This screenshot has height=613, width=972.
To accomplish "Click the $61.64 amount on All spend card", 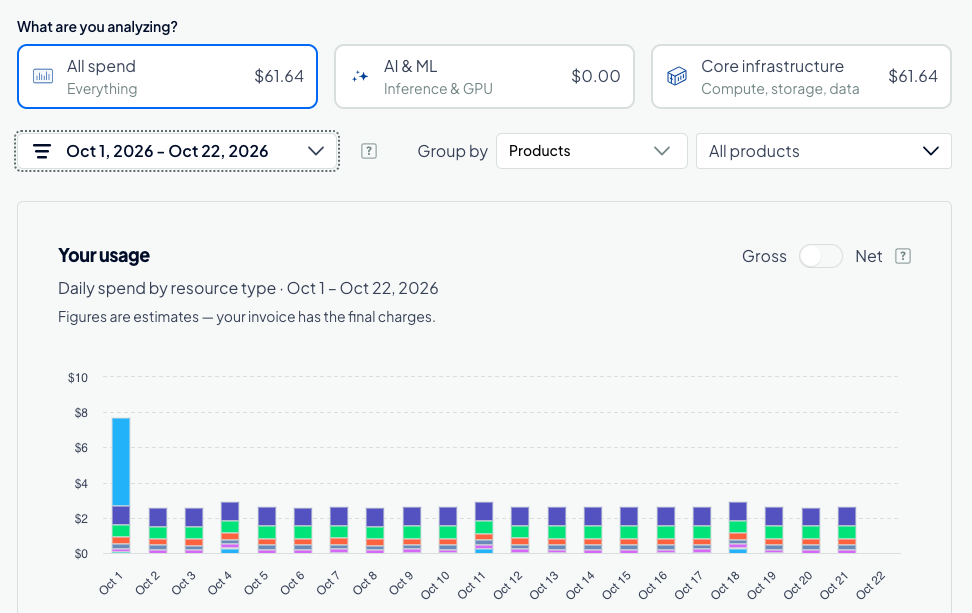I will [x=279, y=76].
